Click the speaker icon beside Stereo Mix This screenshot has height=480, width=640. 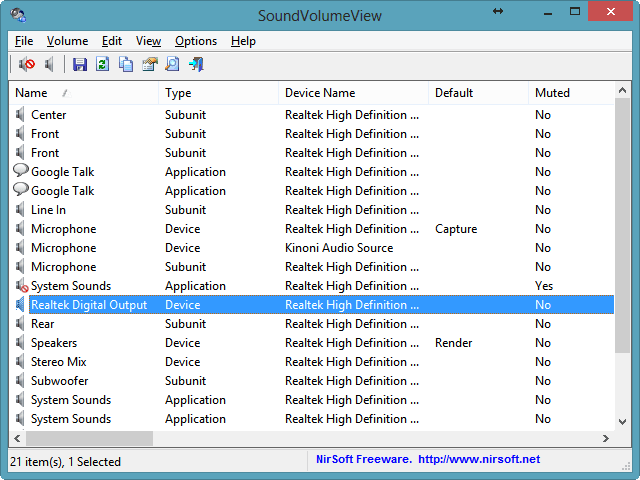[x=20, y=362]
